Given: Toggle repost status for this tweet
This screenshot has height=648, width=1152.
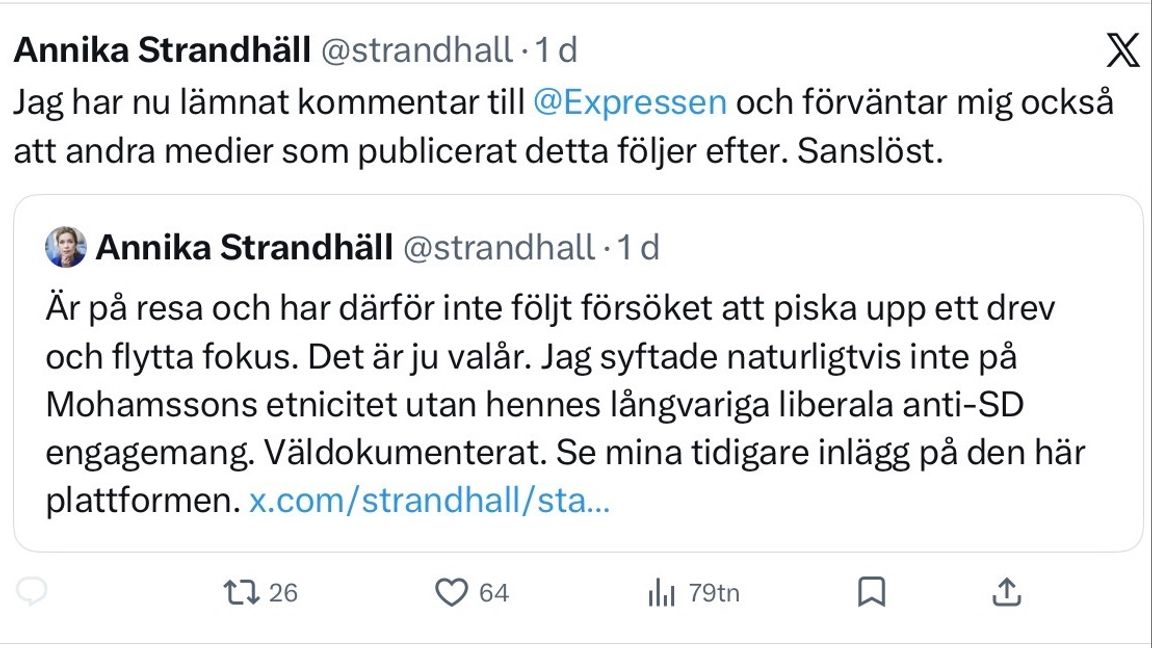Looking at the screenshot, I should point(243,592).
